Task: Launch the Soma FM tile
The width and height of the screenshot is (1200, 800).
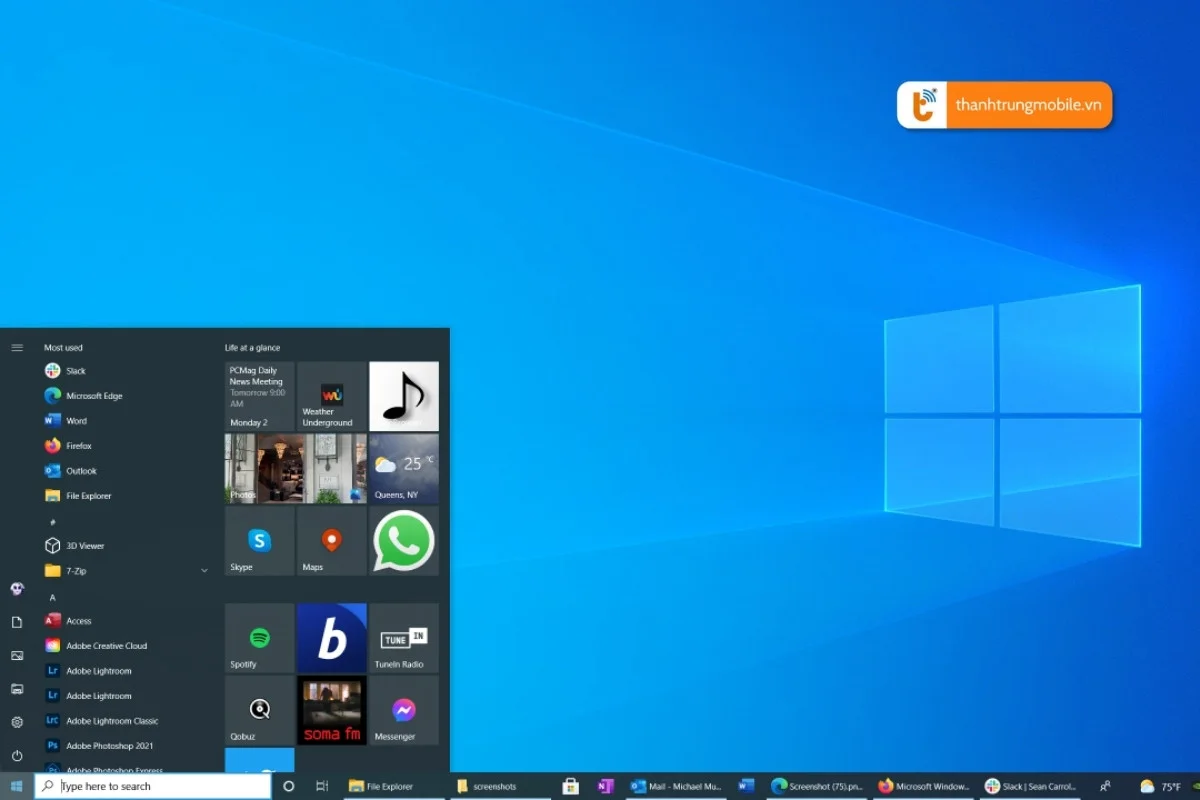Action: pyautogui.click(x=331, y=710)
